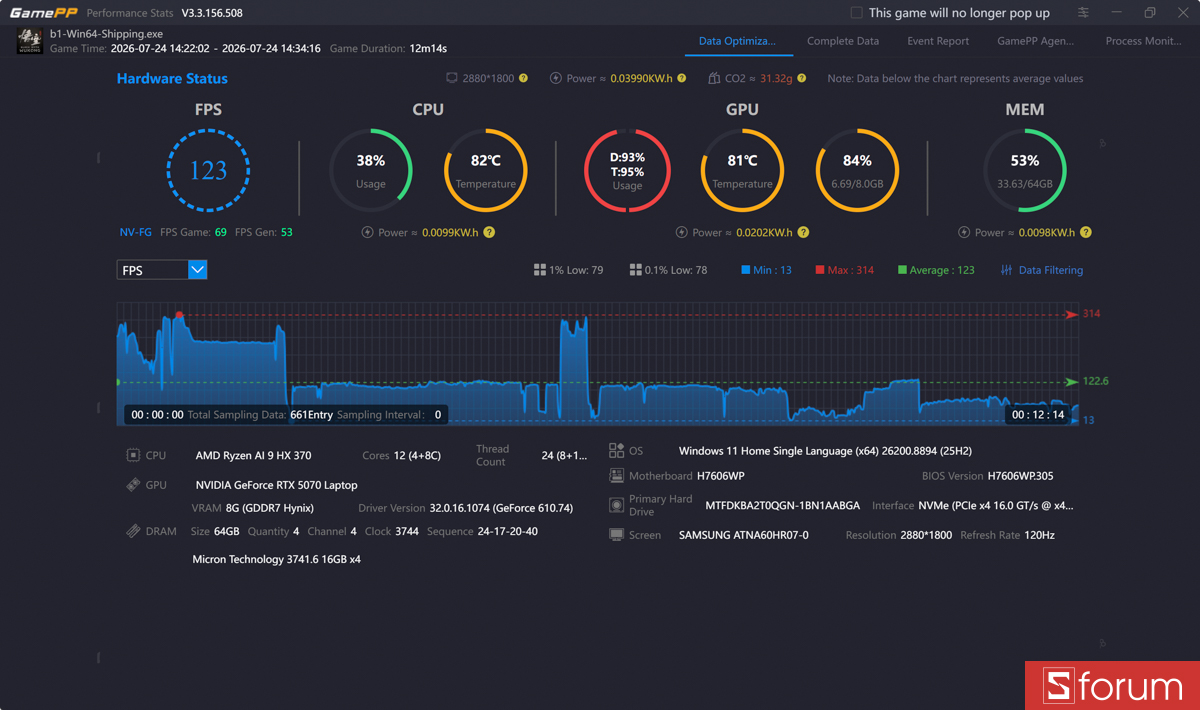The width and height of the screenshot is (1200, 710).
Task: Click the CPU Usage 38% gauge
Action: (371, 170)
